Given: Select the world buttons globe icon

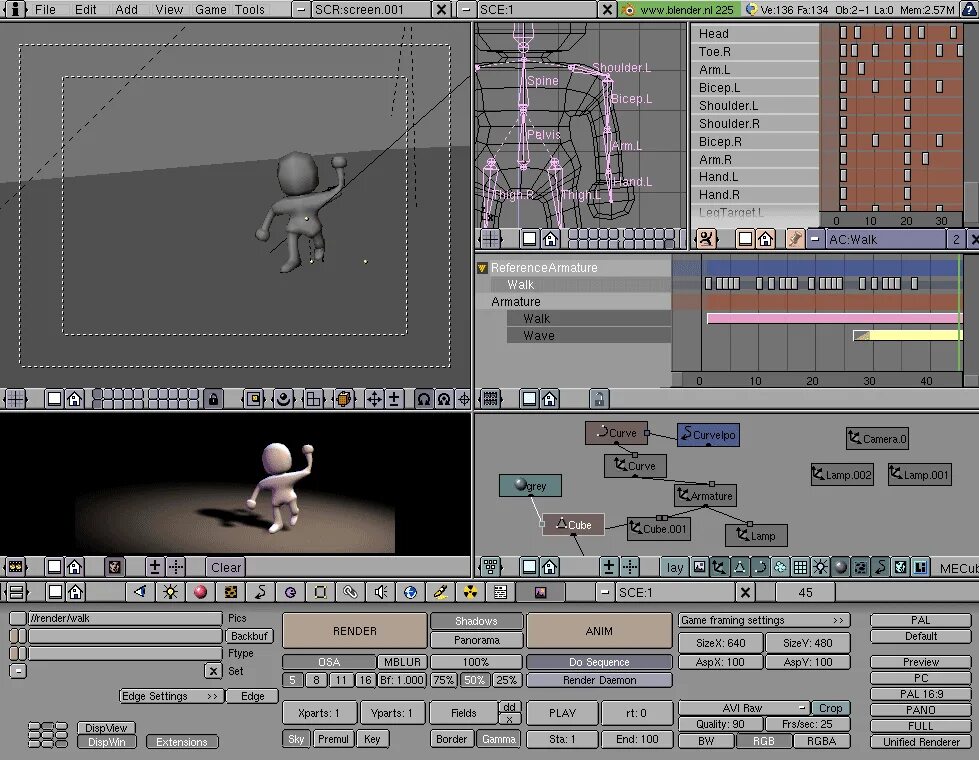Looking at the screenshot, I should (x=410, y=592).
